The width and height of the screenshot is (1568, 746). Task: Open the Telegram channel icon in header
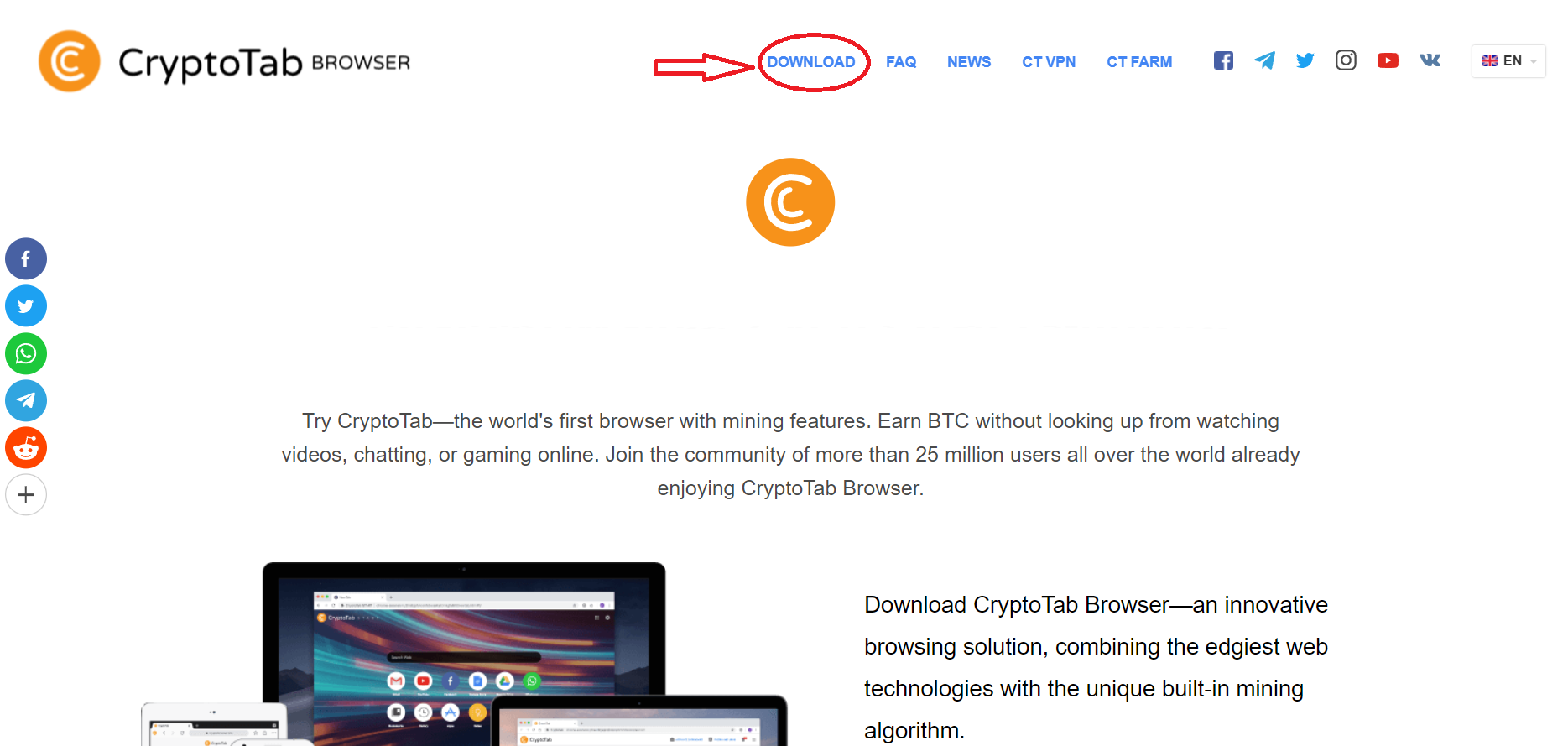coord(1264,60)
